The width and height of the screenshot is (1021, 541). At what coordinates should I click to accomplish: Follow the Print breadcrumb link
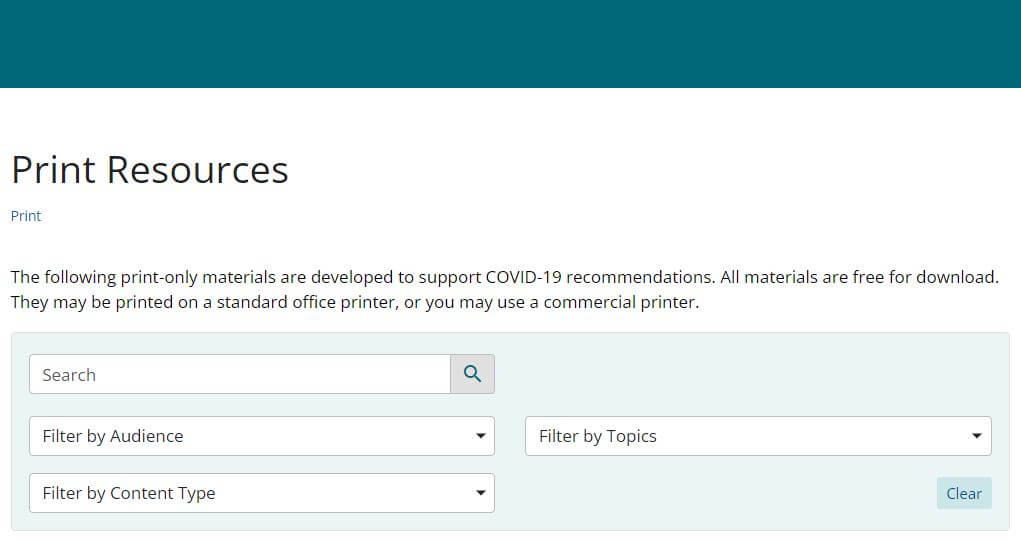[x=26, y=216]
